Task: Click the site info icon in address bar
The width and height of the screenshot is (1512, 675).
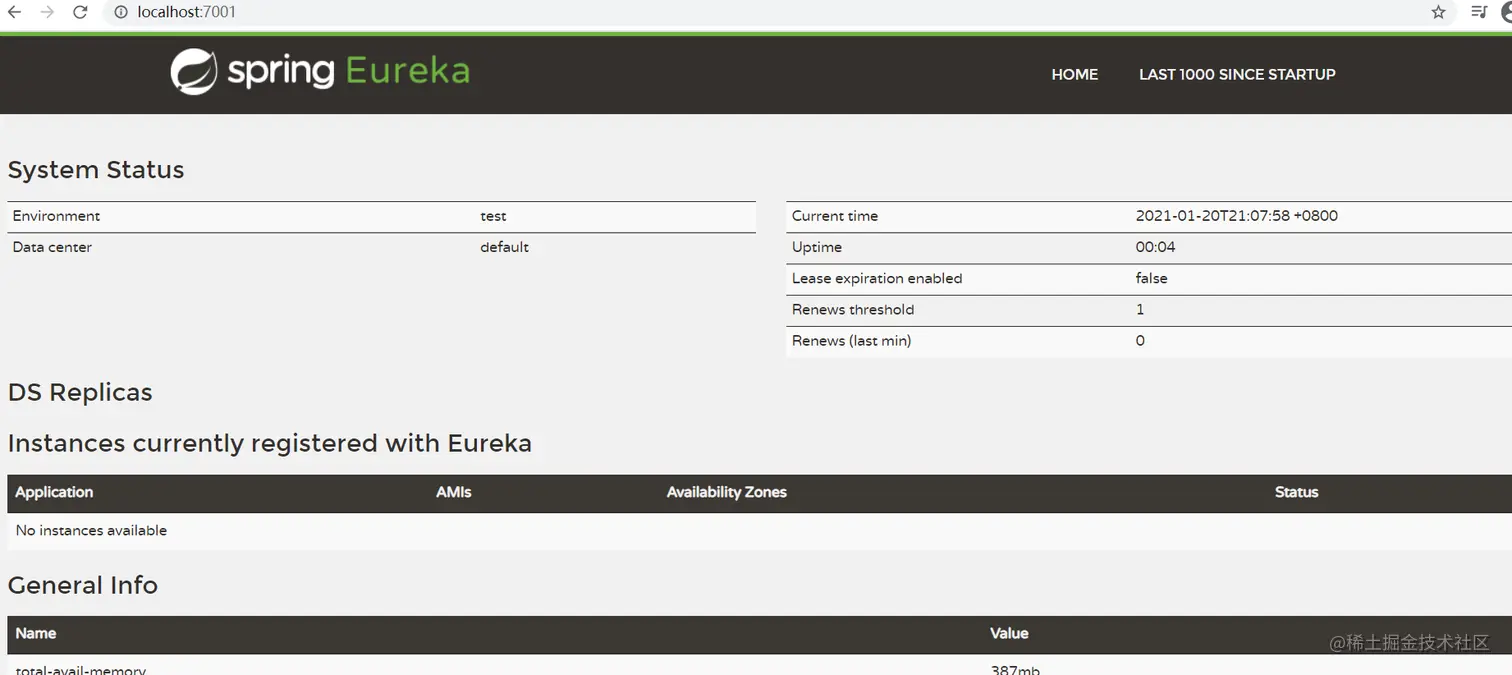Action: click(x=120, y=12)
